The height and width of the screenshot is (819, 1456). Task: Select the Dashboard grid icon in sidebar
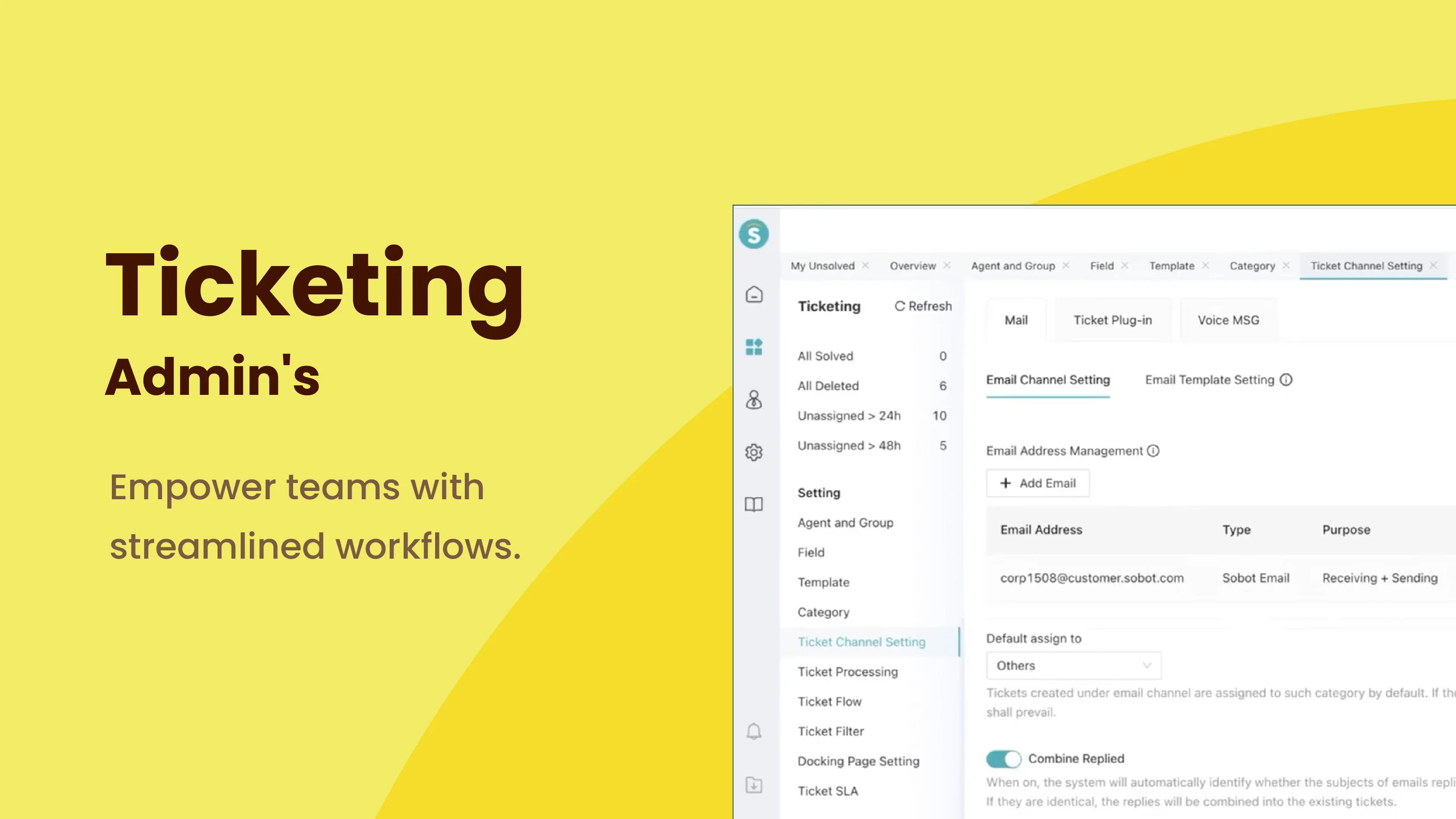[755, 346]
